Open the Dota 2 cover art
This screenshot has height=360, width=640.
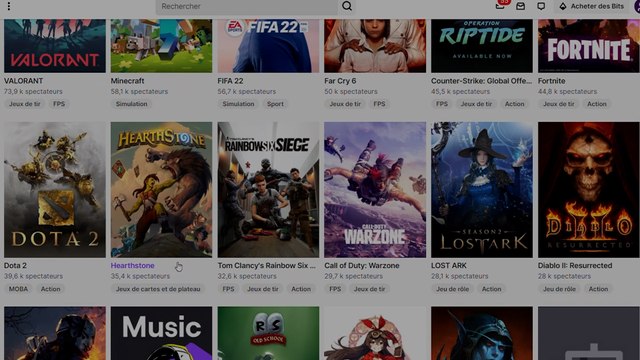(x=55, y=189)
